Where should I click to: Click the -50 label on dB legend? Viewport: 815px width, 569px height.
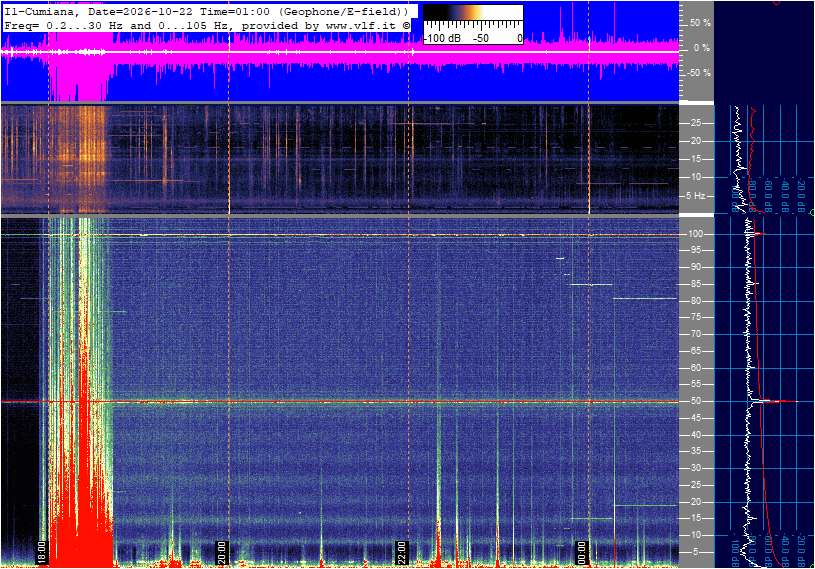click(481, 38)
